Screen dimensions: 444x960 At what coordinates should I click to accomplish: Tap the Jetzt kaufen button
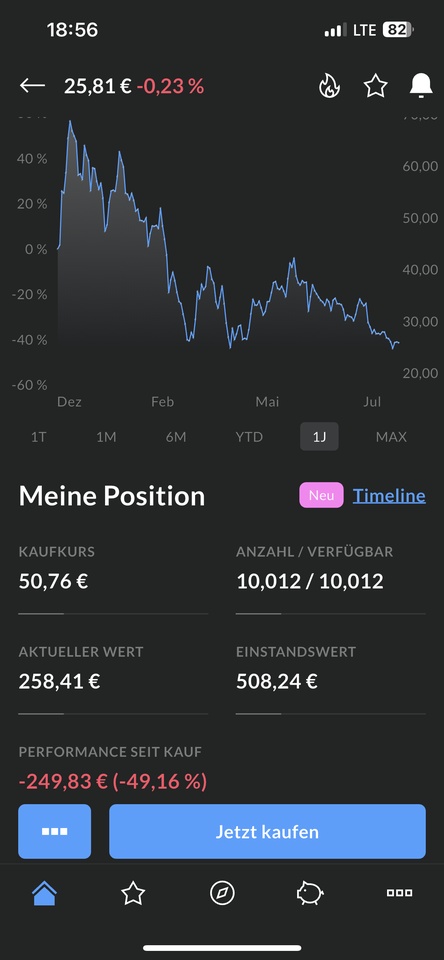click(x=267, y=831)
